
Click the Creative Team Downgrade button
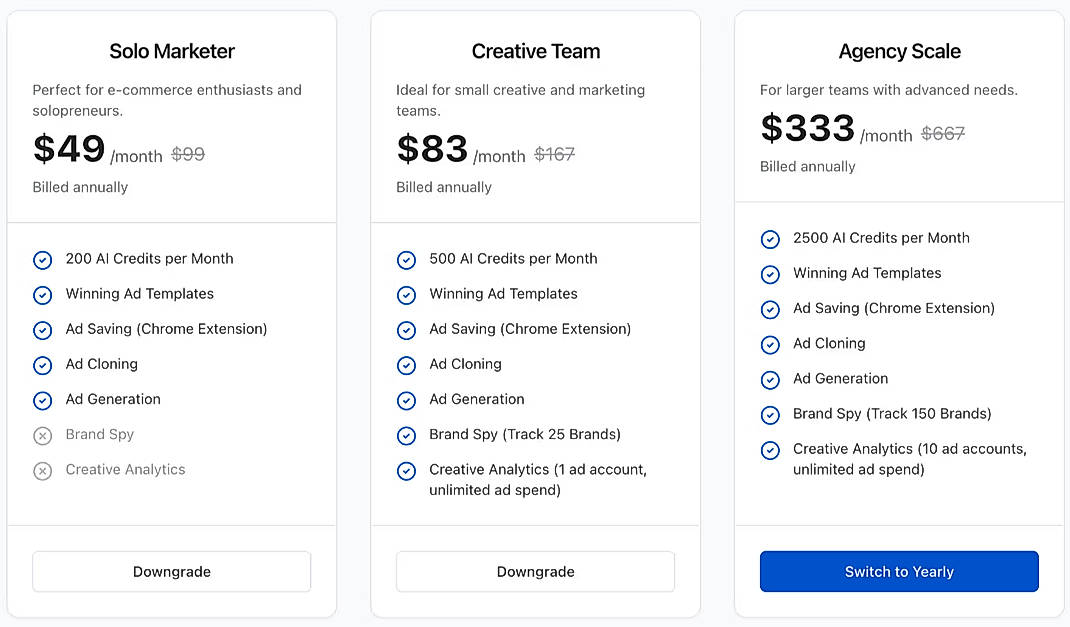535,572
